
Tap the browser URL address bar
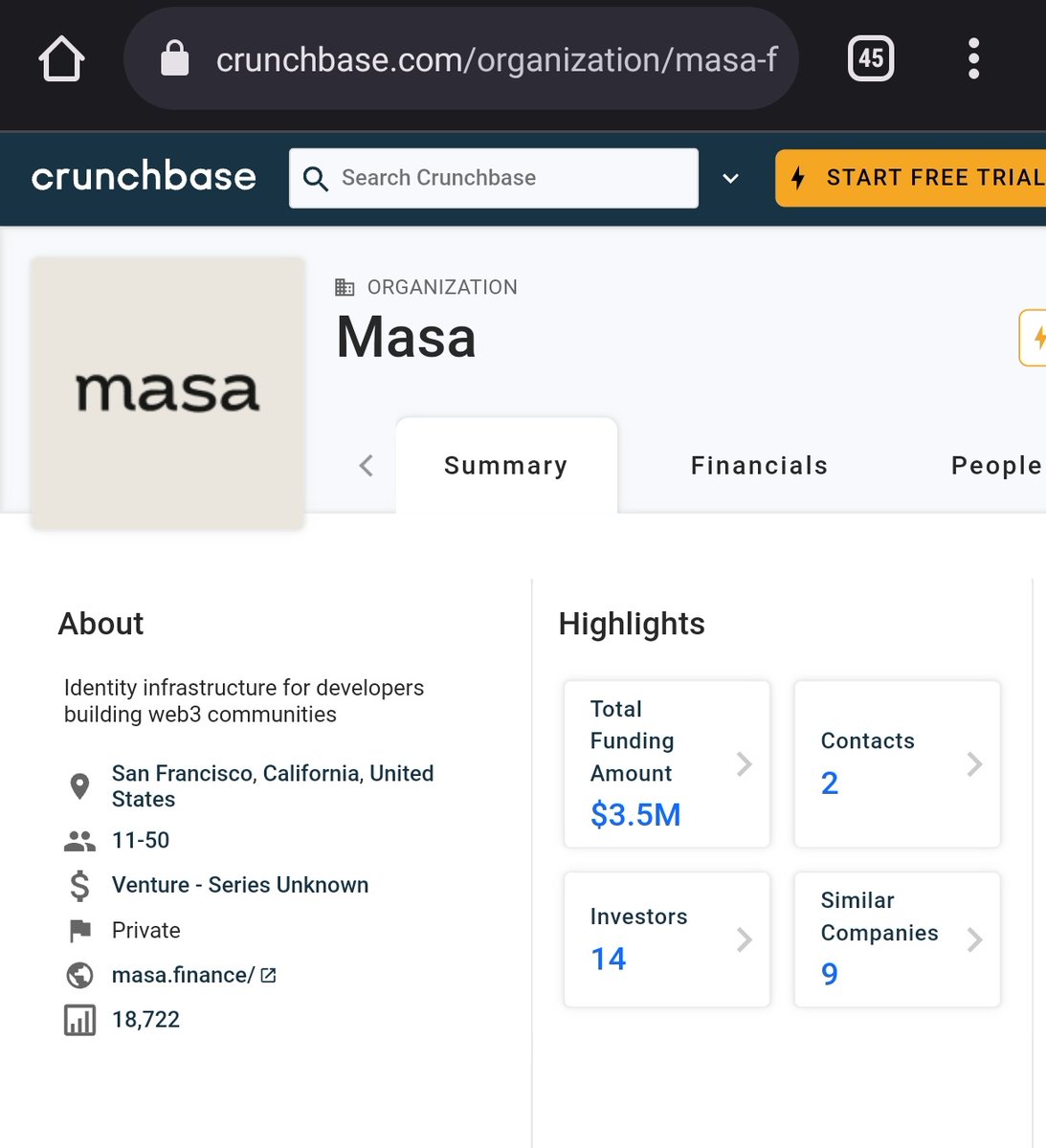point(461,58)
